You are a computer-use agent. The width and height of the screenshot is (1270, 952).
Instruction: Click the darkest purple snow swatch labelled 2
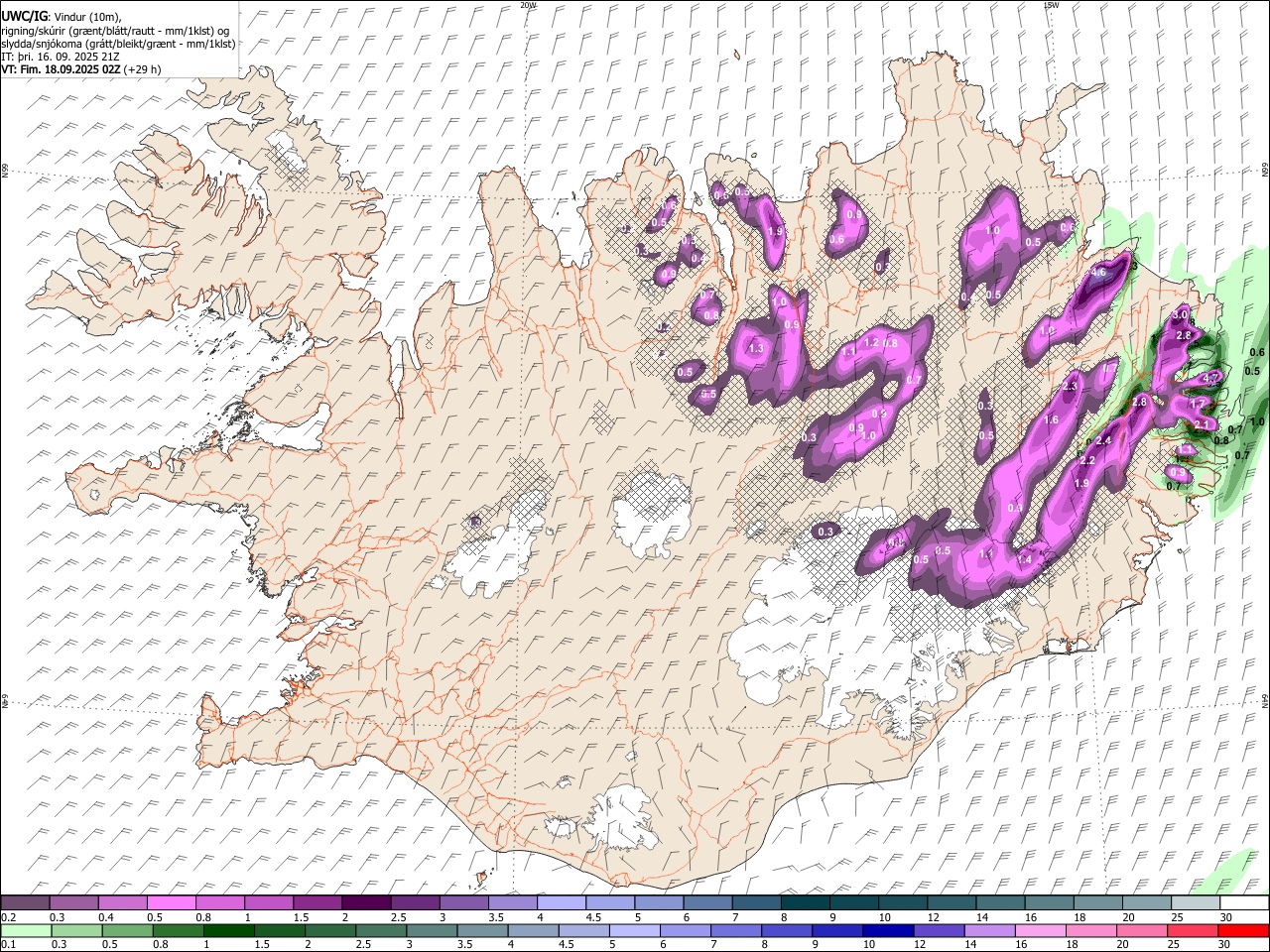(x=366, y=902)
